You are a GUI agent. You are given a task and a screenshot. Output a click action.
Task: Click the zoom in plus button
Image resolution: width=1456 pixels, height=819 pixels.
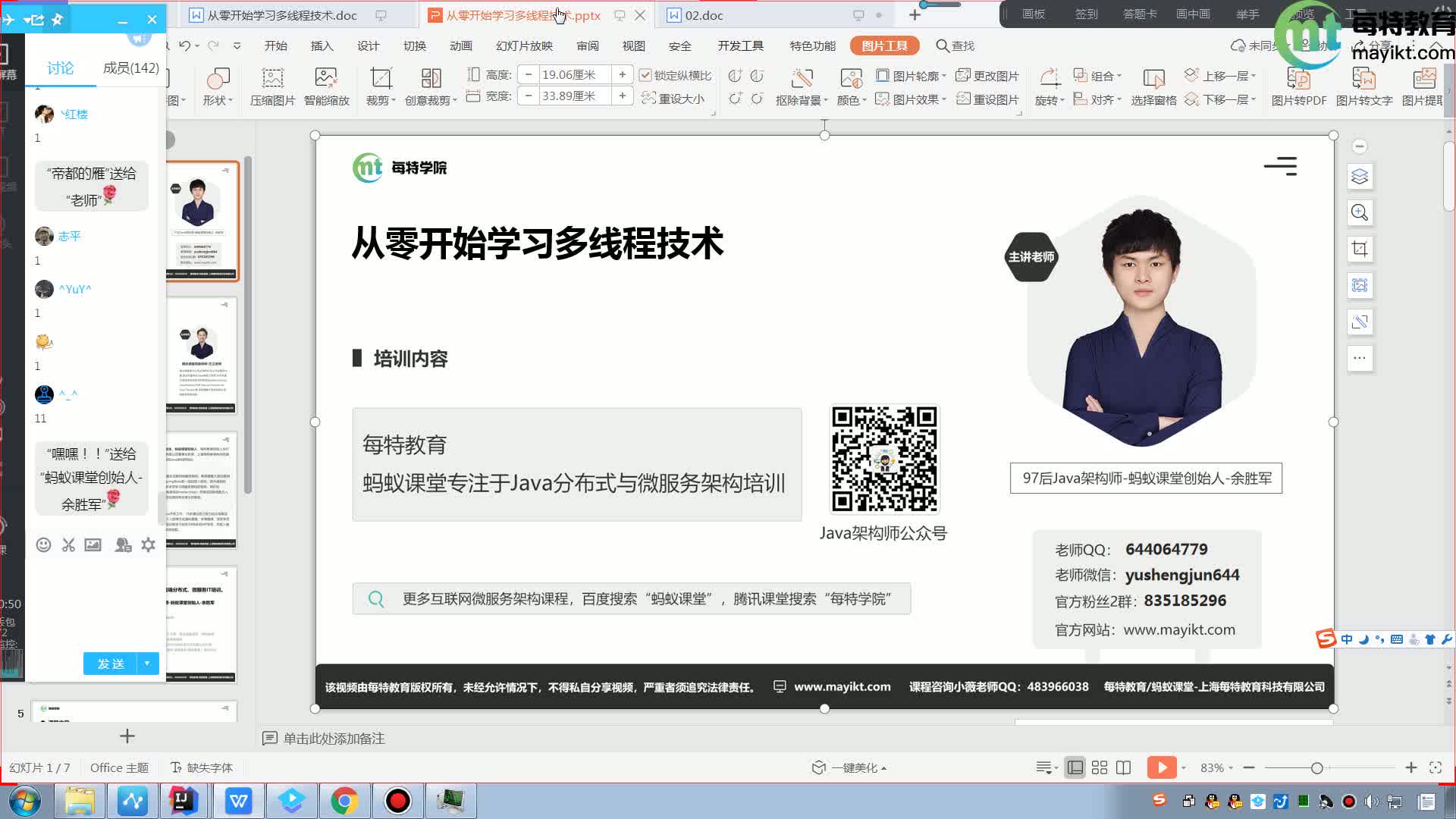[1411, 767]
